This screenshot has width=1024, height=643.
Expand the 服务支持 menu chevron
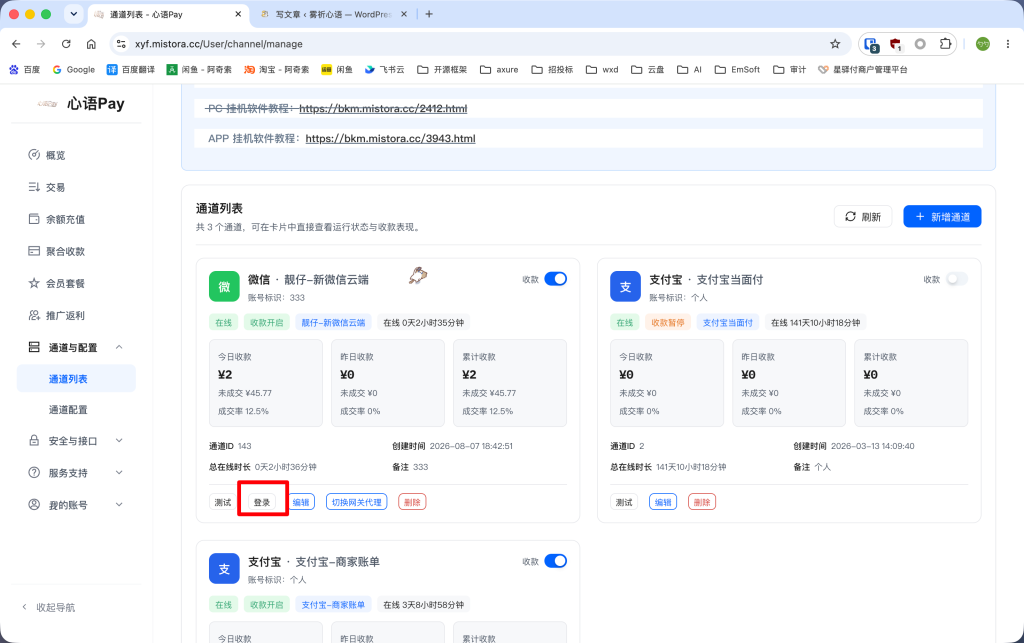[x=119, y=472]
